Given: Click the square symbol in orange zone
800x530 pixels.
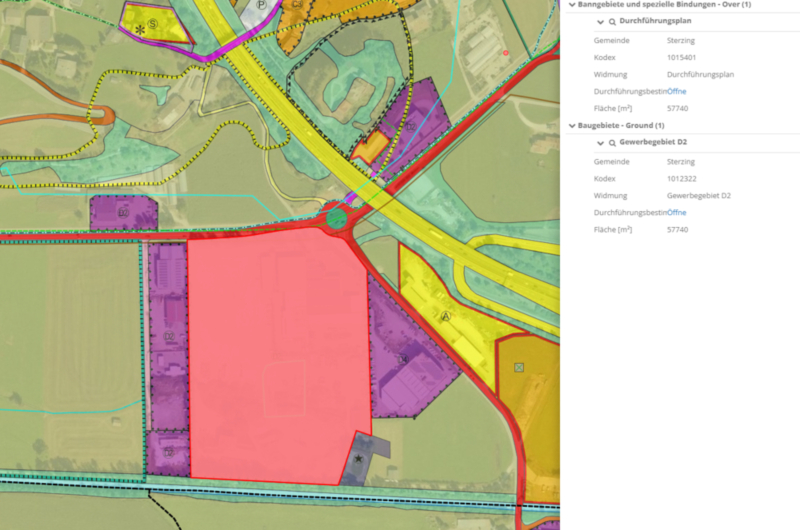Looking at the screenshot, I should tap(518, 368).
